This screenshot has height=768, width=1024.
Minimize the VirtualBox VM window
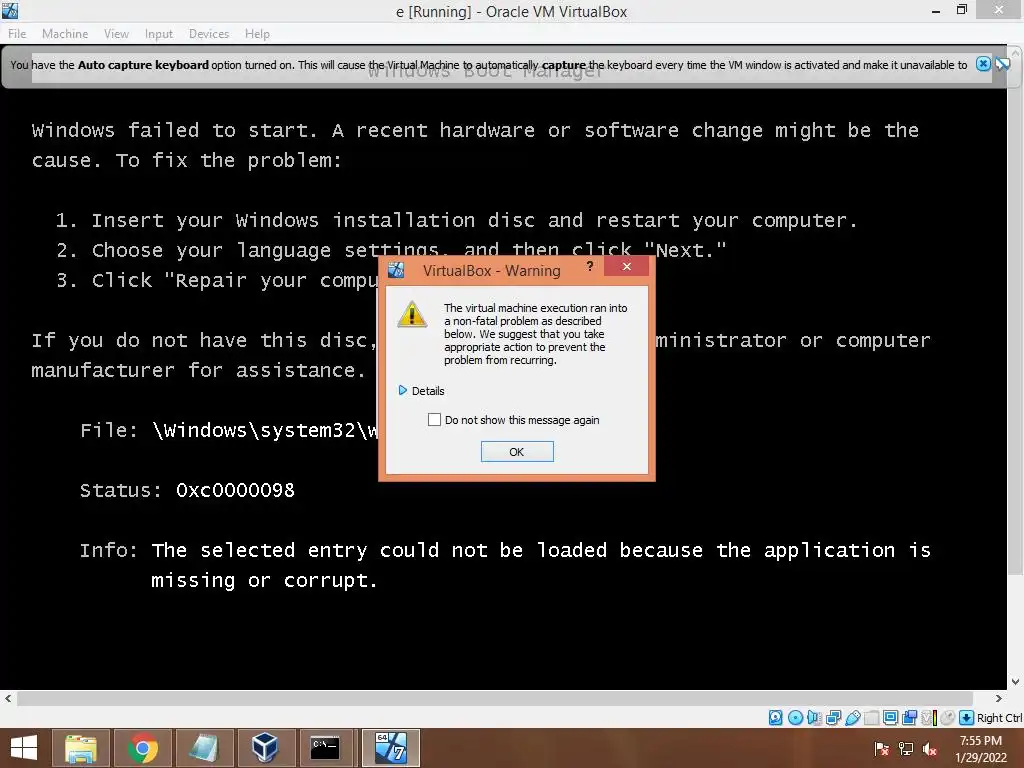(x=935, y=10)
